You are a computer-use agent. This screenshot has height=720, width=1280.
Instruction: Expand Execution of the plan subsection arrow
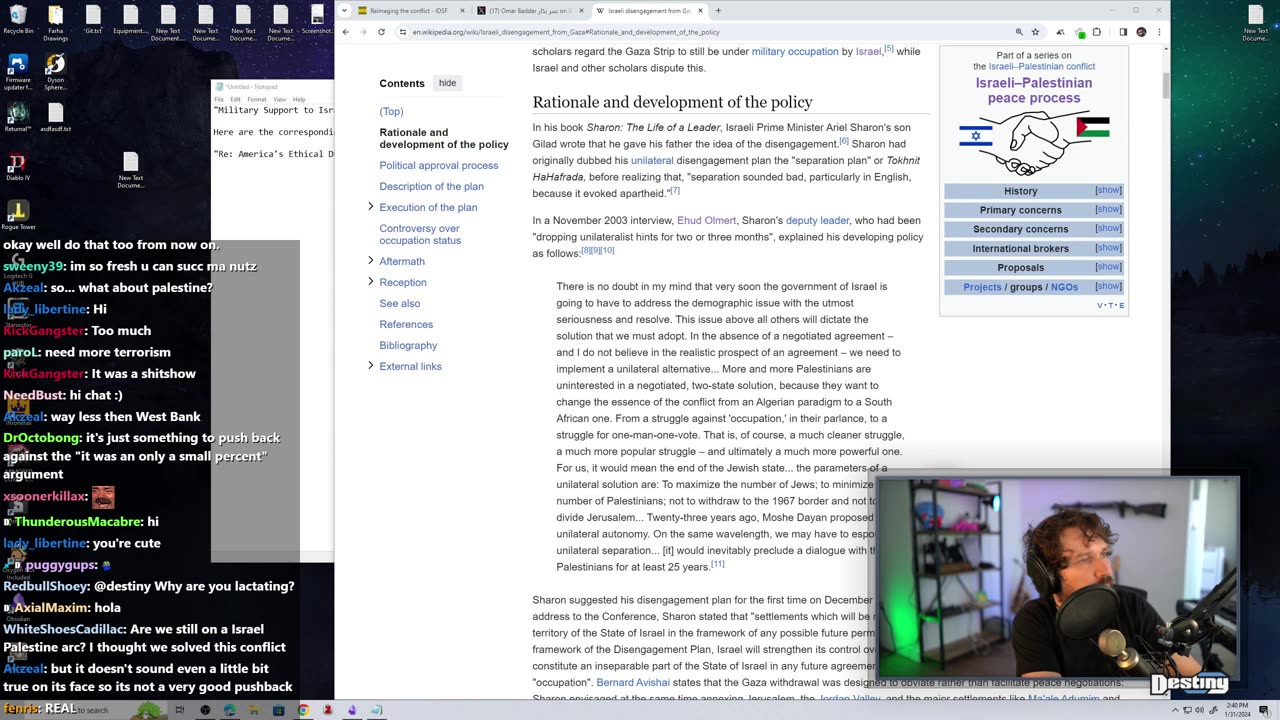tap(371, 207)
